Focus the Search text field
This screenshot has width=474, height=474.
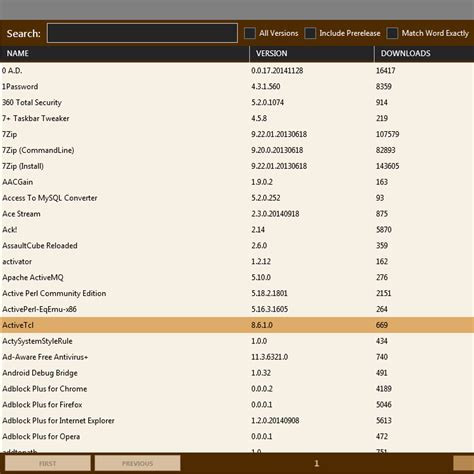(x=142, y=33)
